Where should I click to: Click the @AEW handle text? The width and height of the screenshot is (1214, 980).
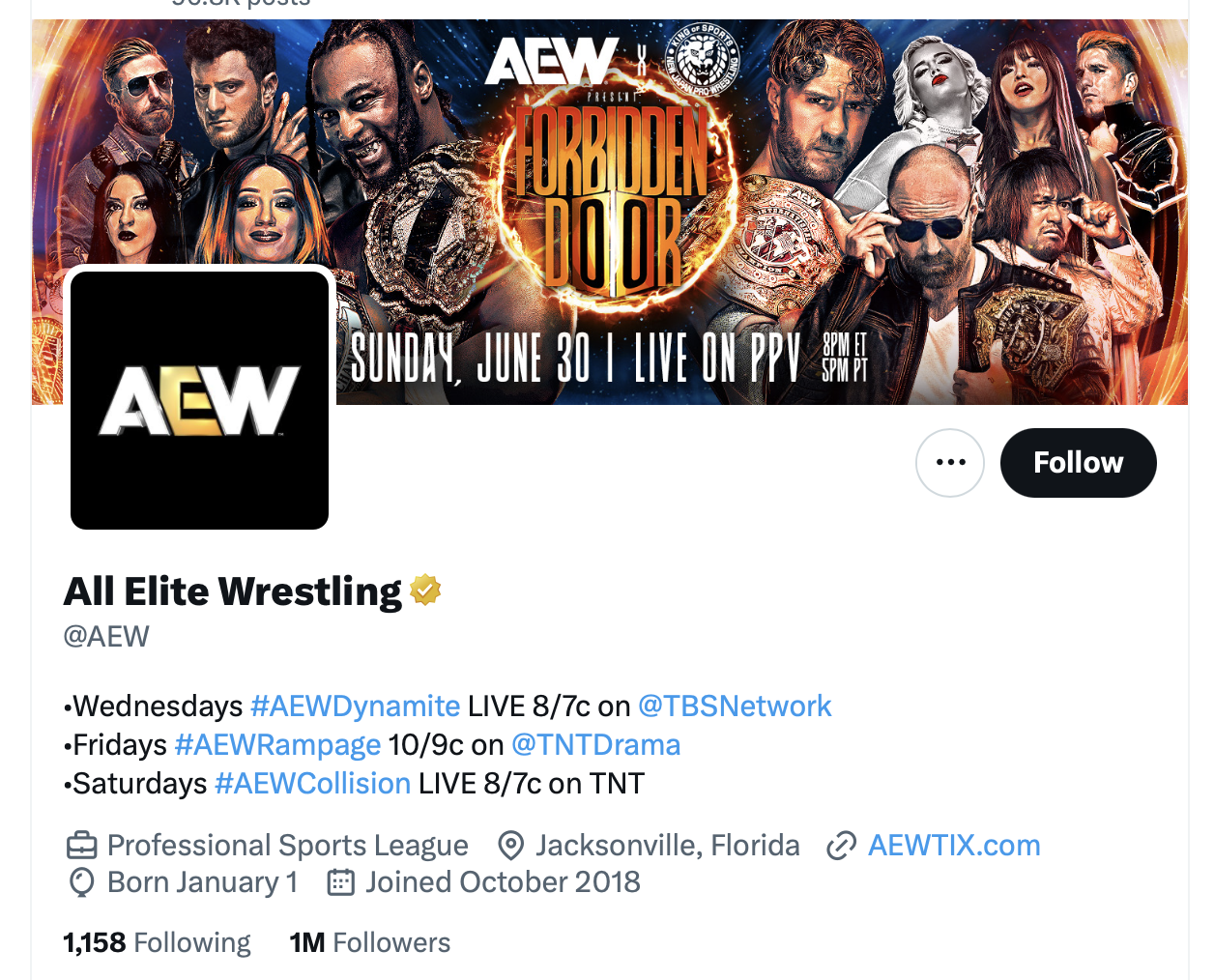click(106, 637)
